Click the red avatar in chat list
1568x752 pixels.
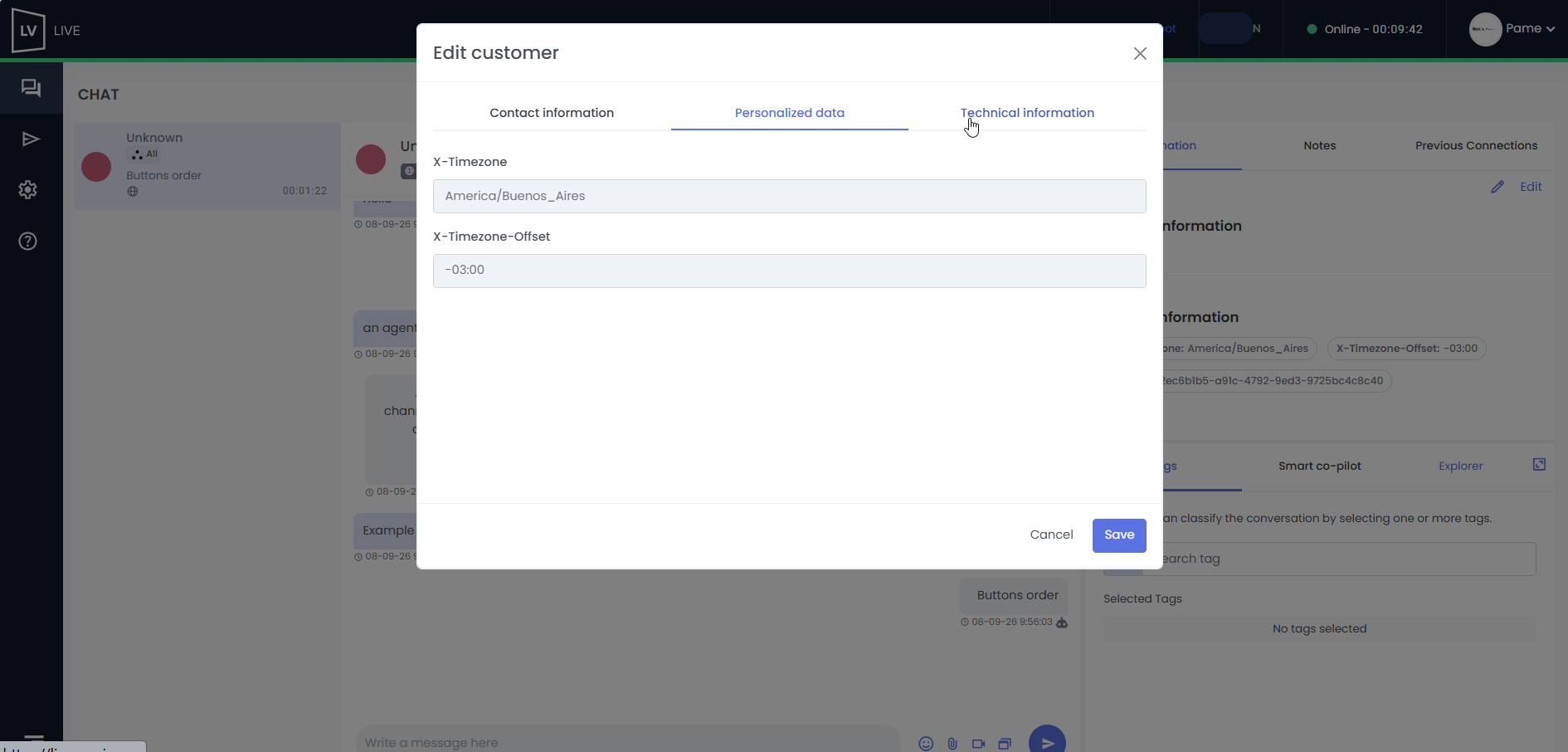point(96,167)
